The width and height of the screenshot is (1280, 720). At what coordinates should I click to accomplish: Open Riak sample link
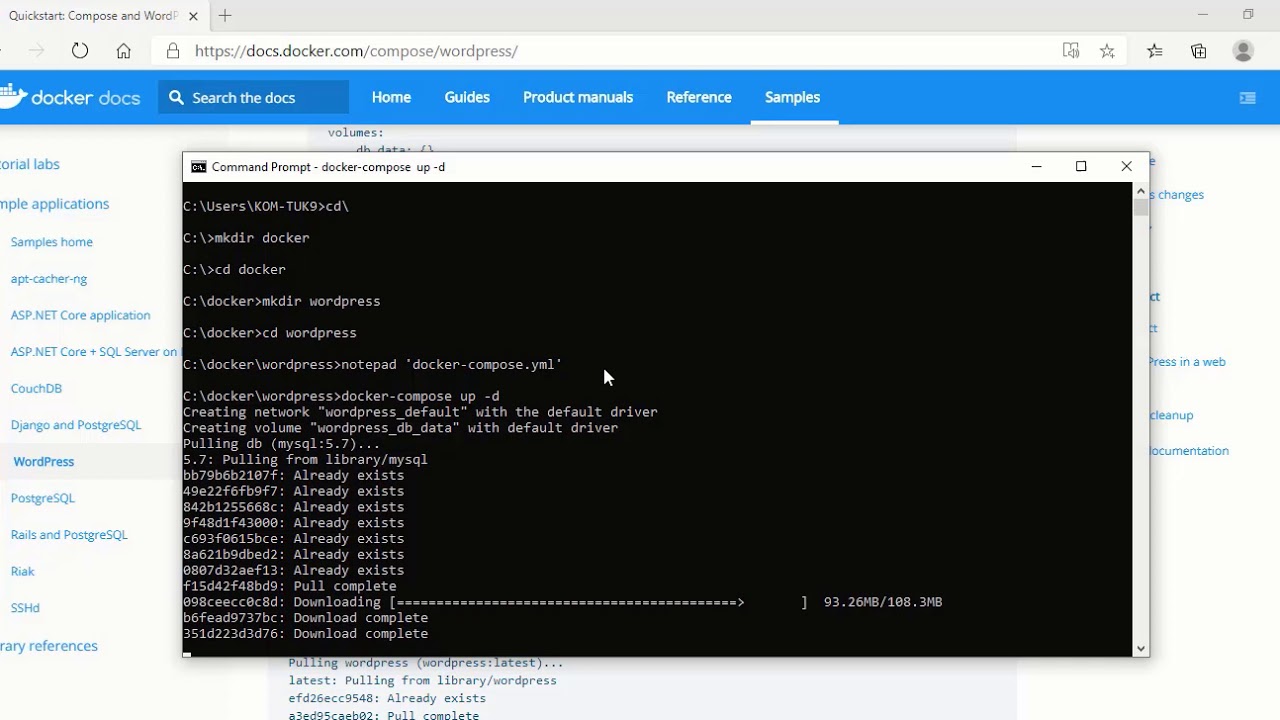point(22,571)
